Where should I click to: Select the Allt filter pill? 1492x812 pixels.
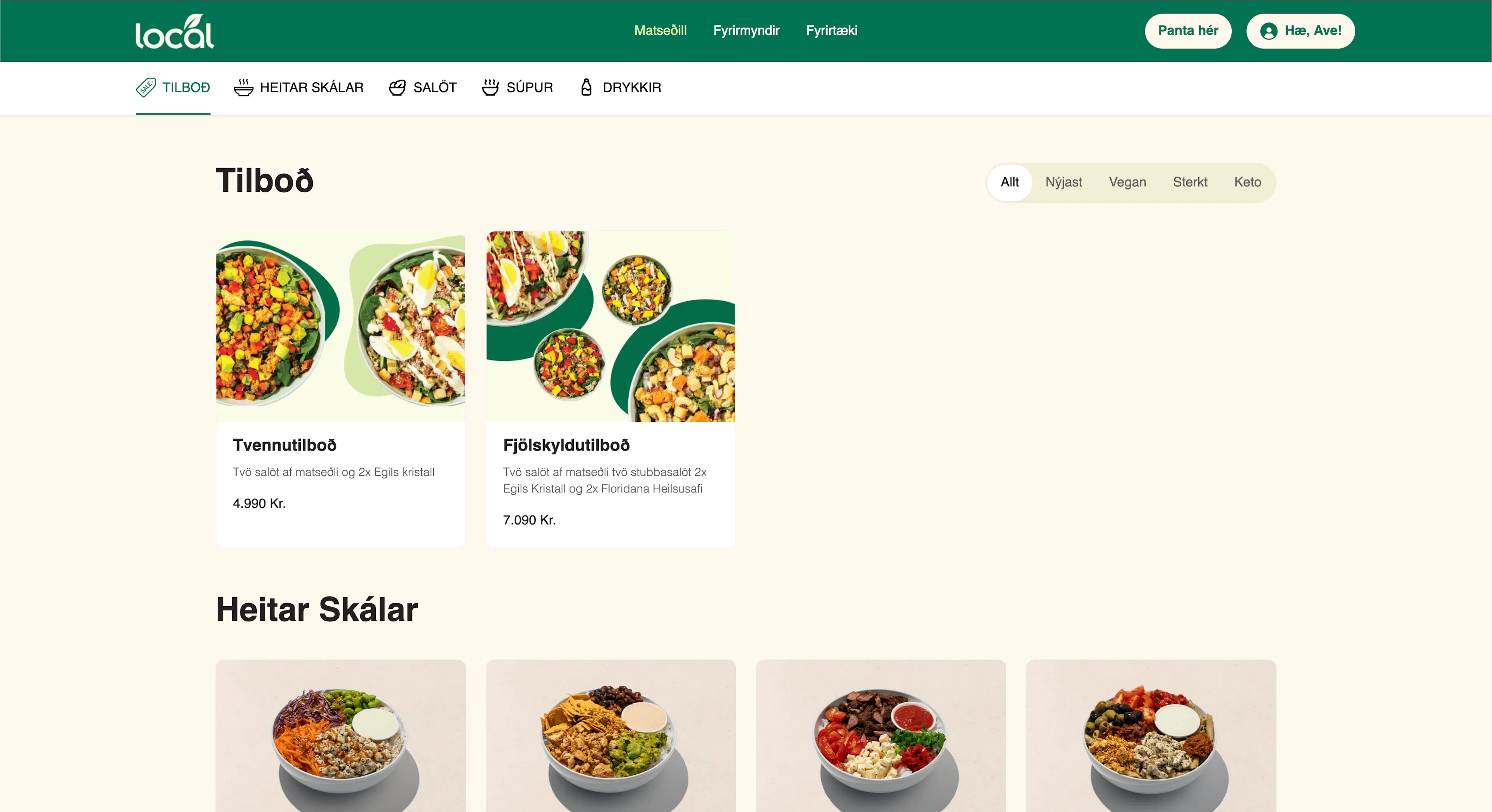pyautogui.click(x=1009, y=182)
